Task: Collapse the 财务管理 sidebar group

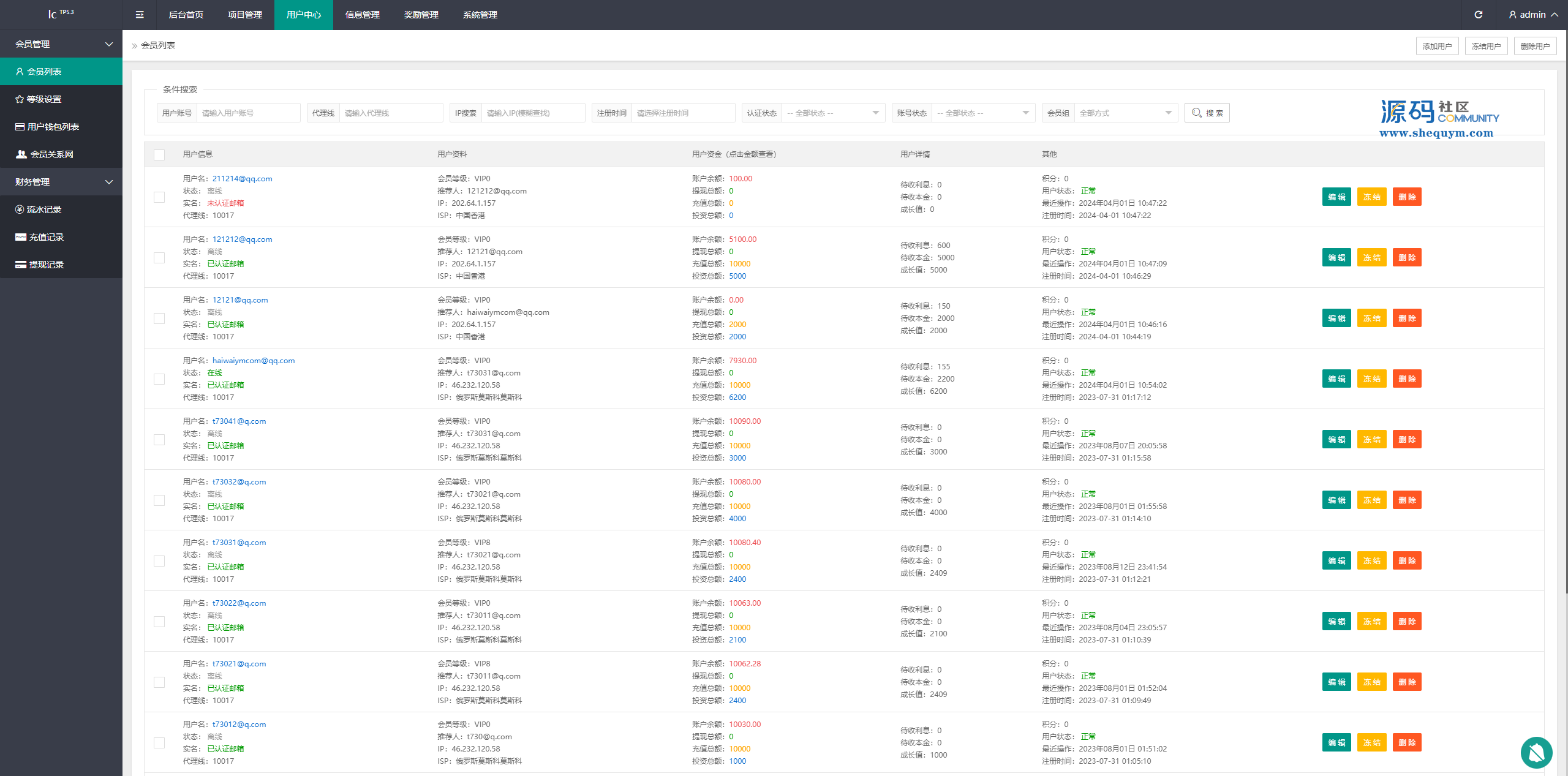Action: pos(61,182)
